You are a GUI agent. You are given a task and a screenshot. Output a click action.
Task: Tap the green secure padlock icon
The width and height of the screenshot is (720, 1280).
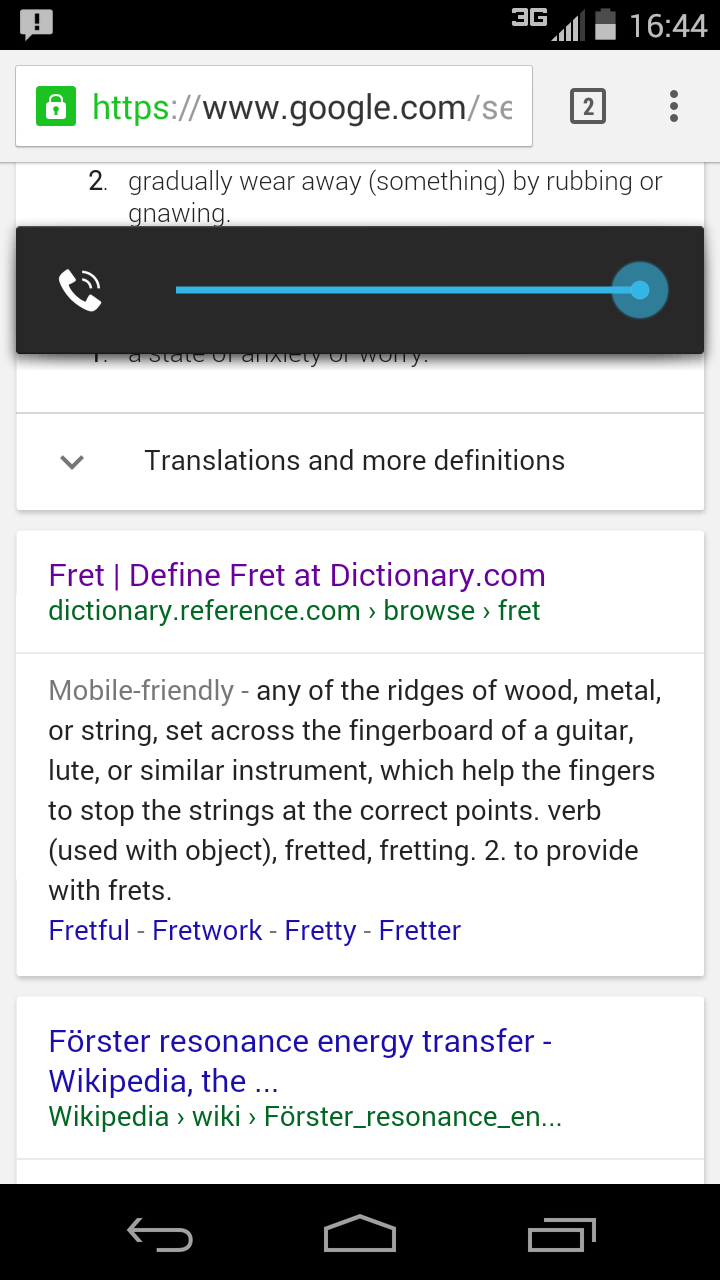click(56, 106)
